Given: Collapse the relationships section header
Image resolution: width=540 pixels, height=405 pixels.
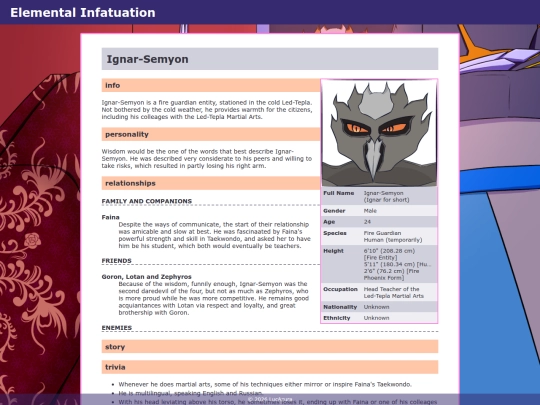Looking at the screenshot, I should [x=211, y=183].
